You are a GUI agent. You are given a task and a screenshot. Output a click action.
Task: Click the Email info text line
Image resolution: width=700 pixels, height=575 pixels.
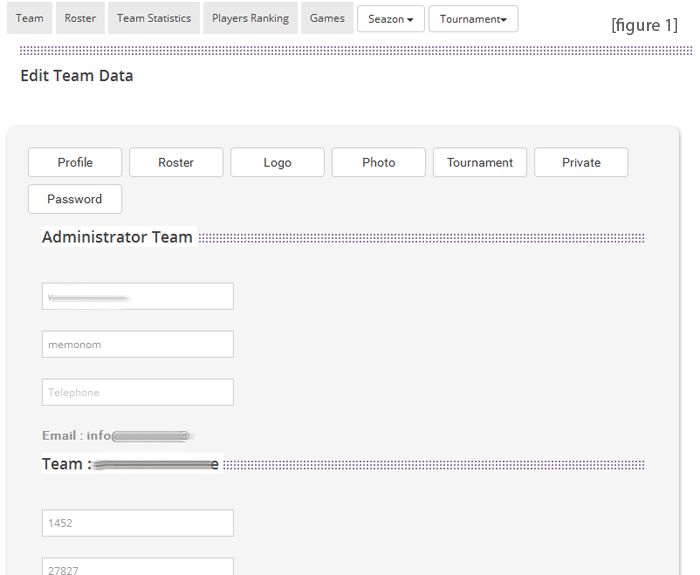(116, 436)
